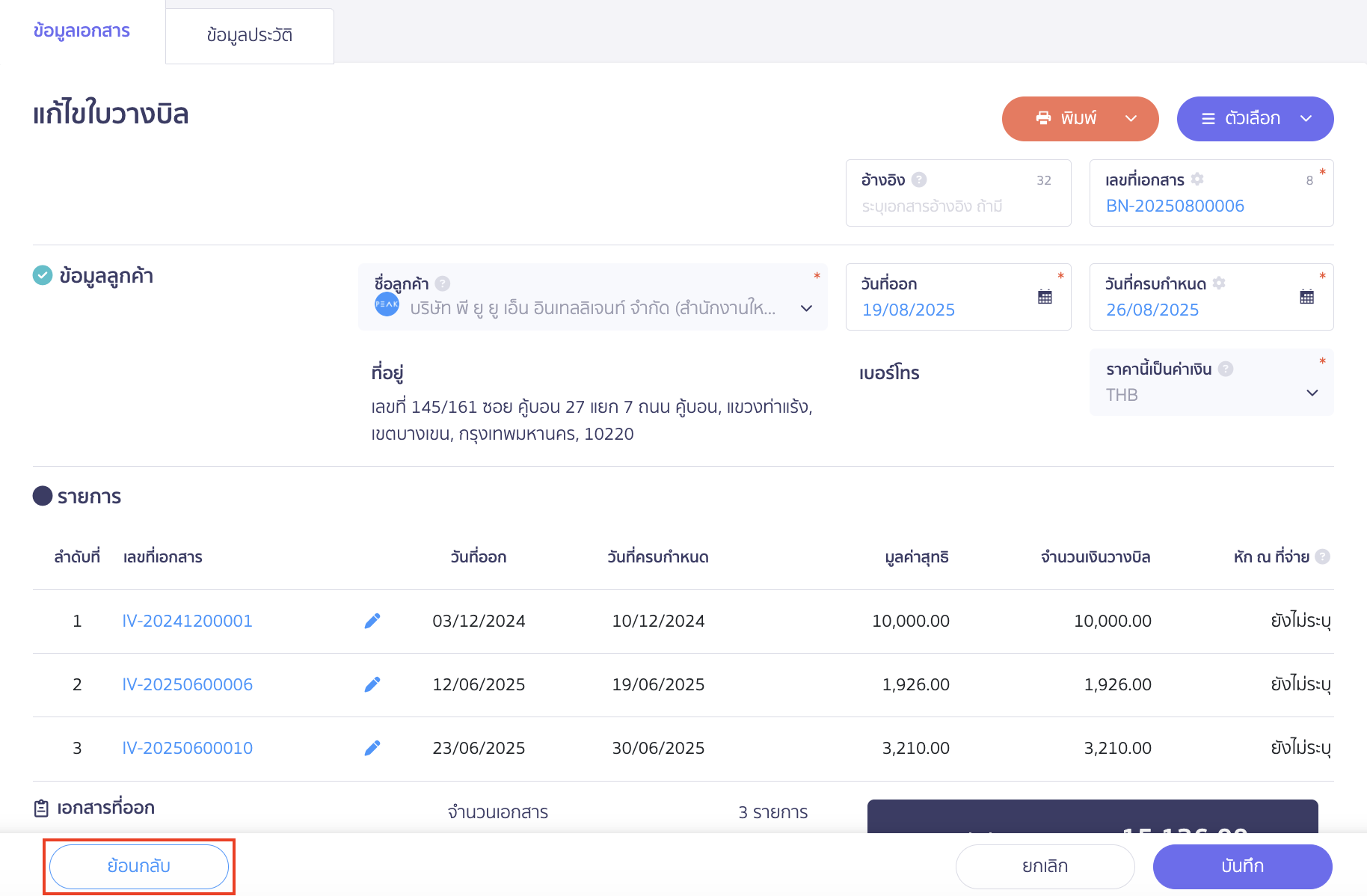Click pencil edit icon for IV-20250600006
The height and width of the screenshot is (896, 1367).
click(x=372, y=684)
